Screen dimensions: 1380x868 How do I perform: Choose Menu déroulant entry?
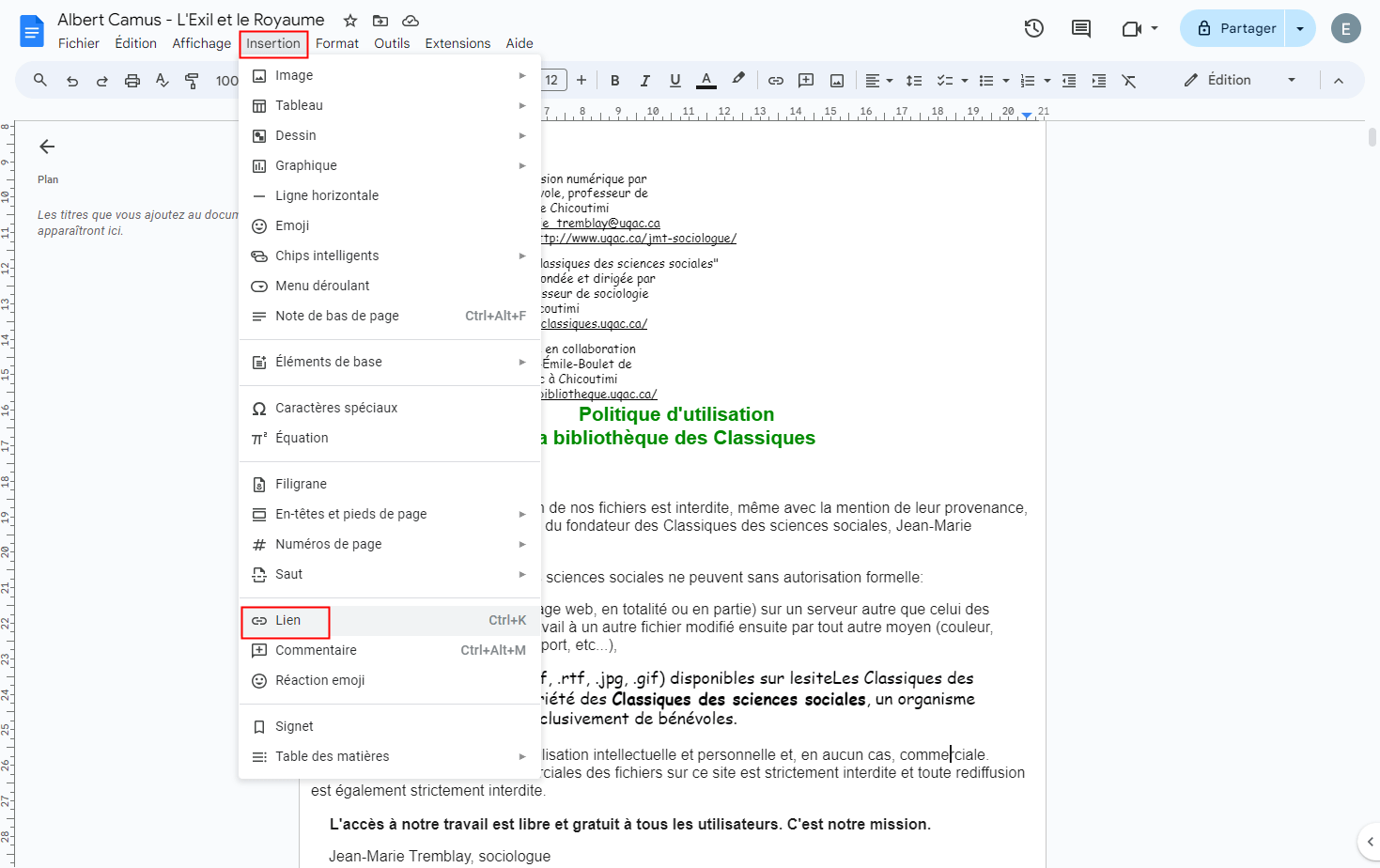coord(390,286)
